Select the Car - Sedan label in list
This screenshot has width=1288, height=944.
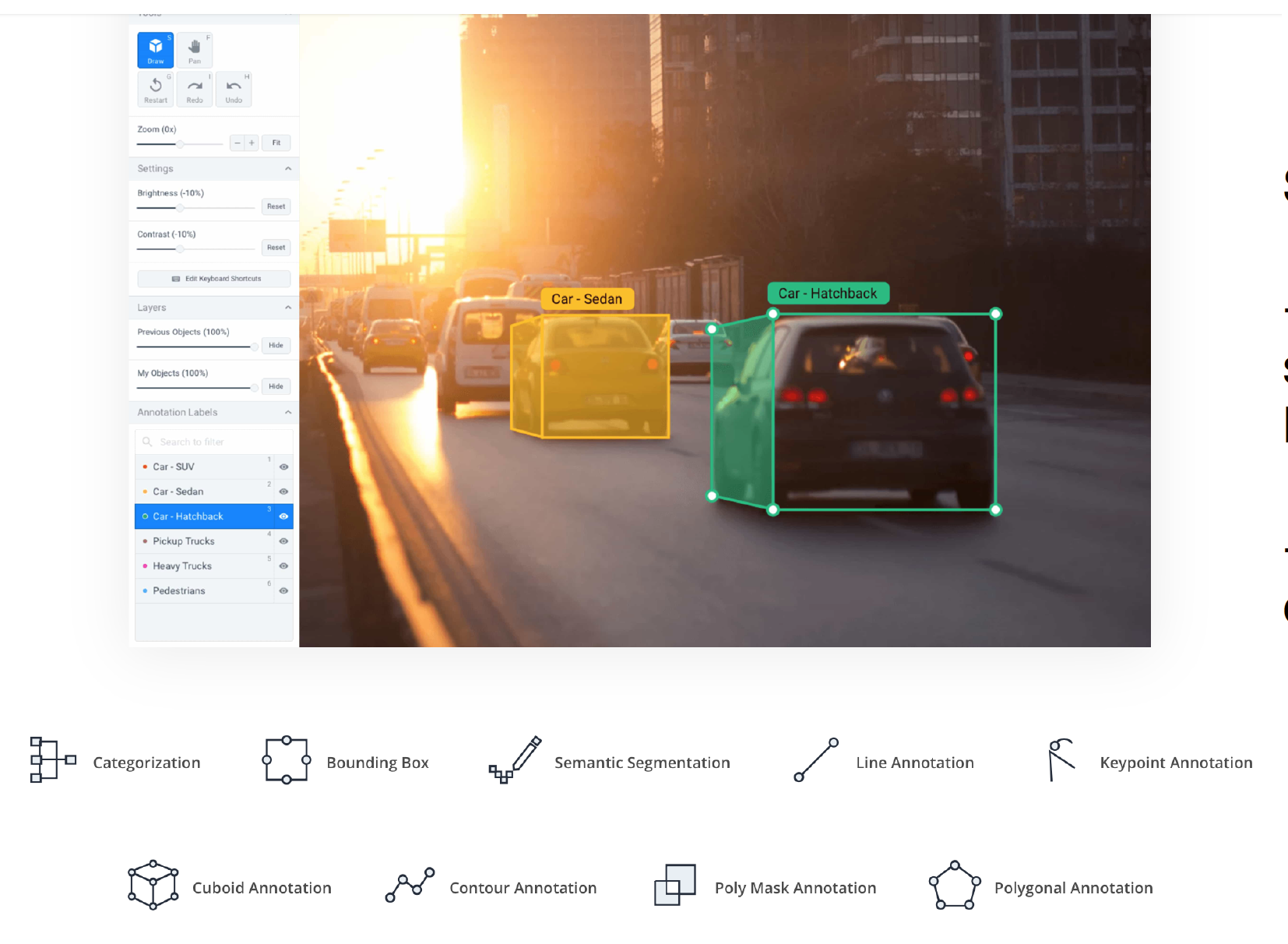tap(178, 491)
